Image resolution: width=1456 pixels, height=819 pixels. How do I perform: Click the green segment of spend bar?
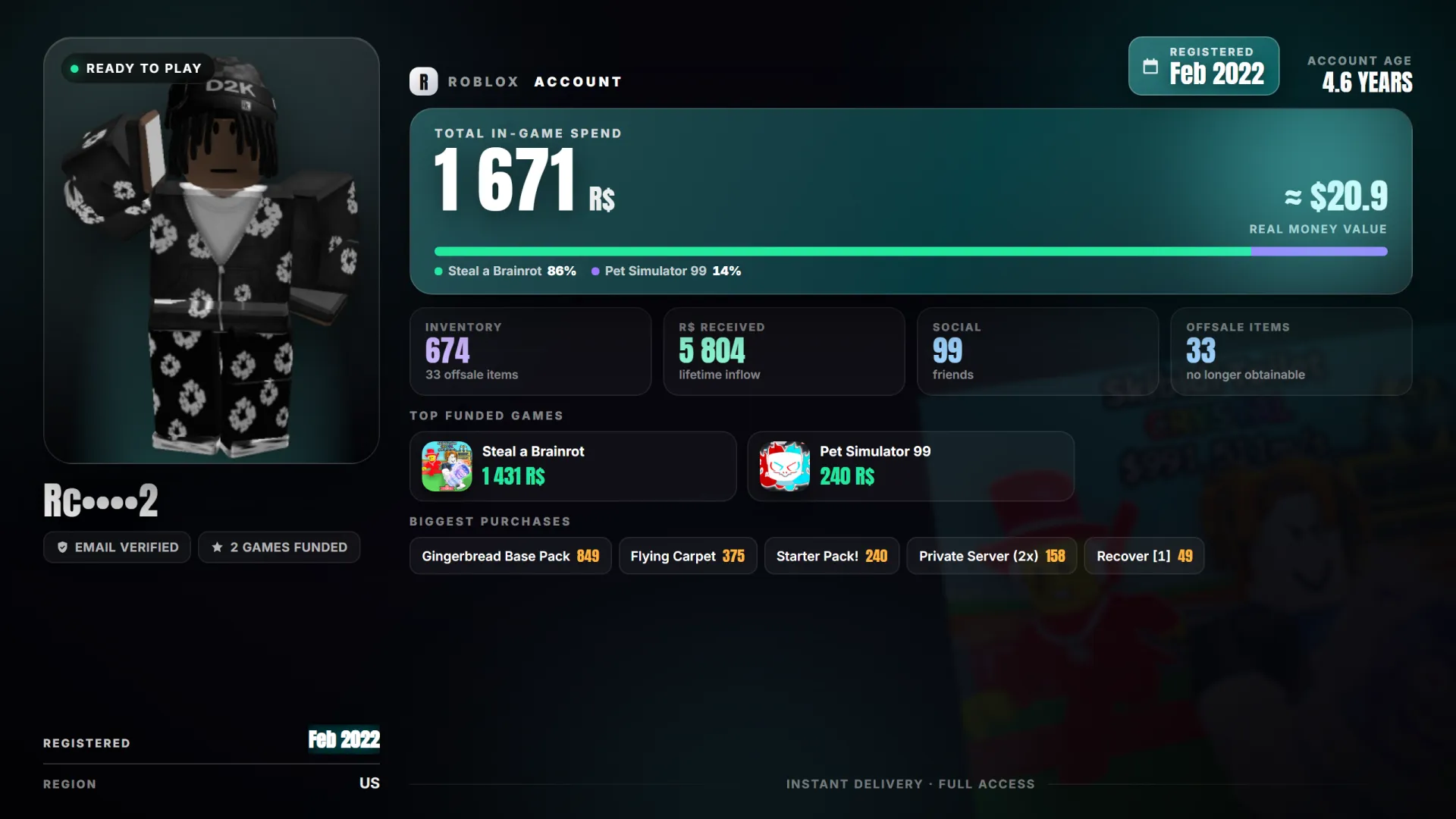coord(843,252)
